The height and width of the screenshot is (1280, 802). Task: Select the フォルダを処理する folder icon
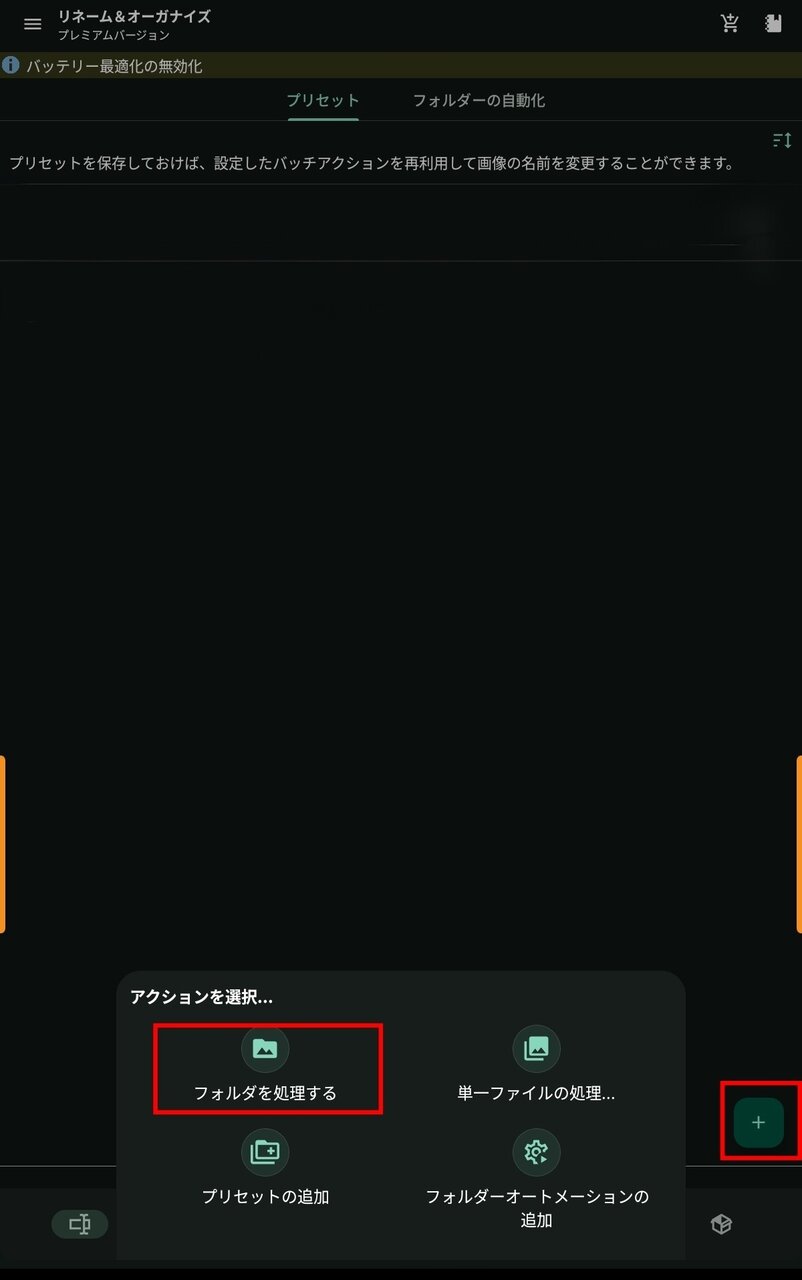pos(265,1048)
